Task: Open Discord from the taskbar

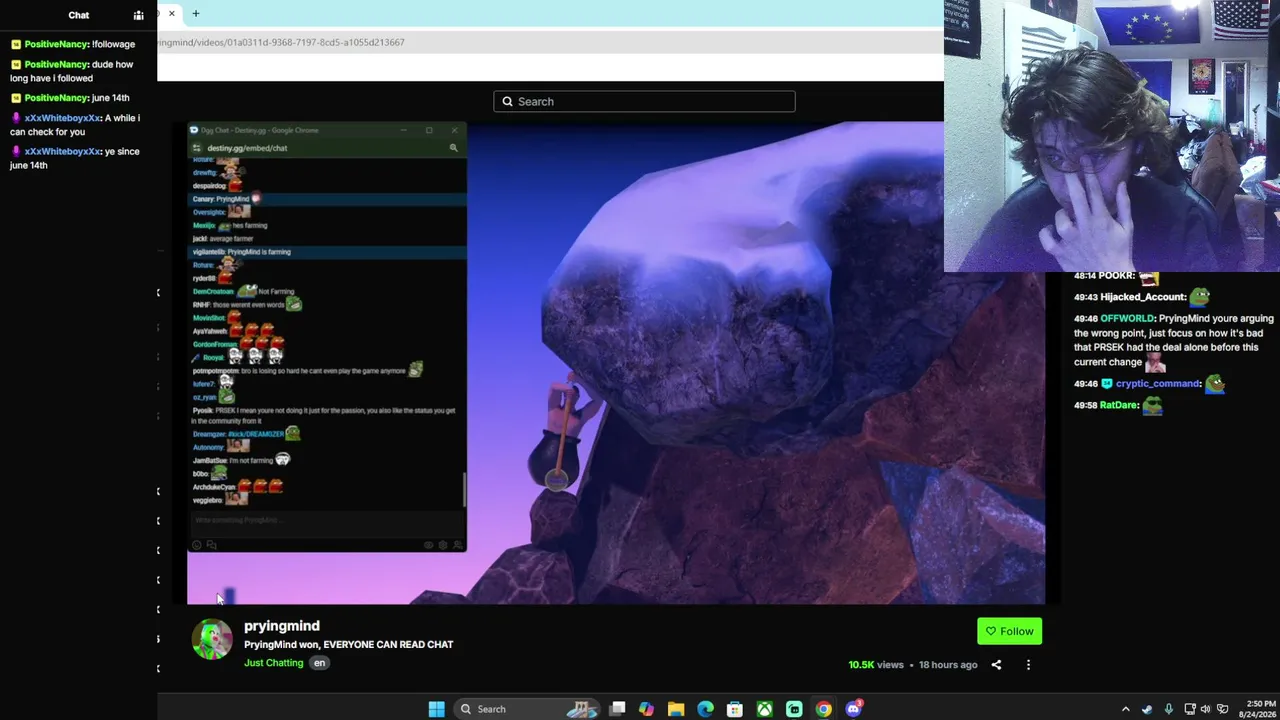Action: coord(853,709)
